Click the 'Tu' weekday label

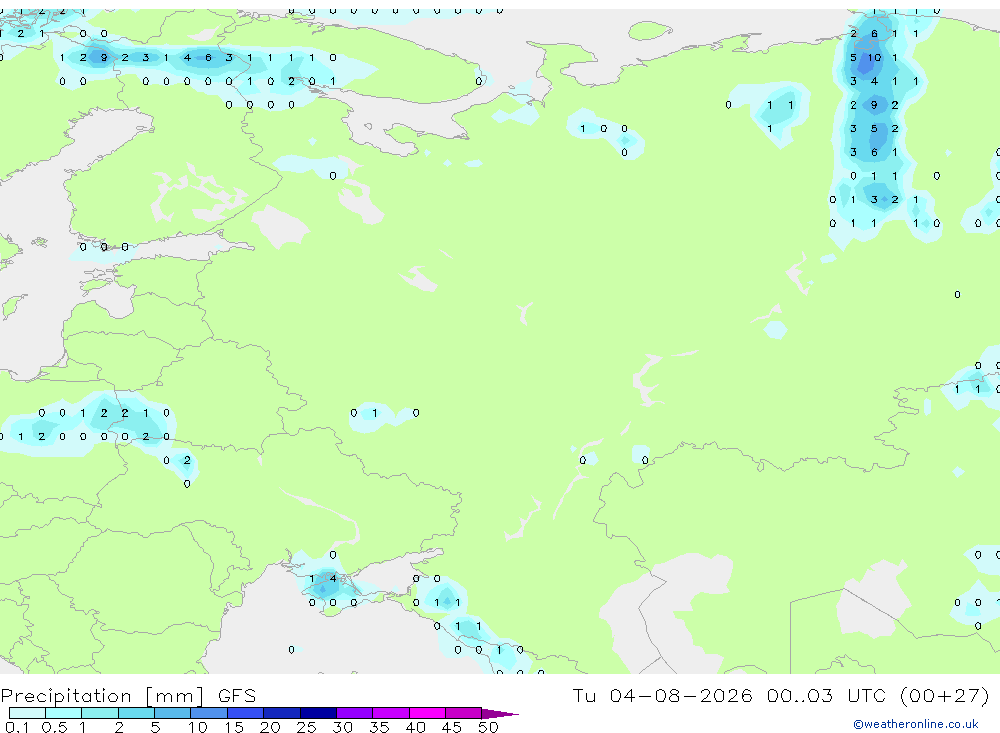(584, 695)
